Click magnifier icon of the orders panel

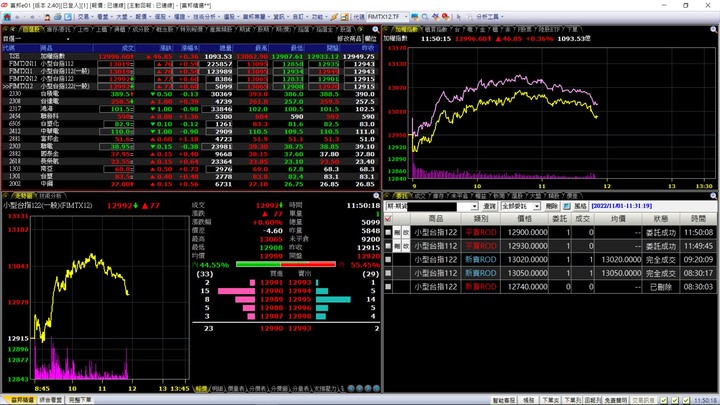tap(713, 196)
